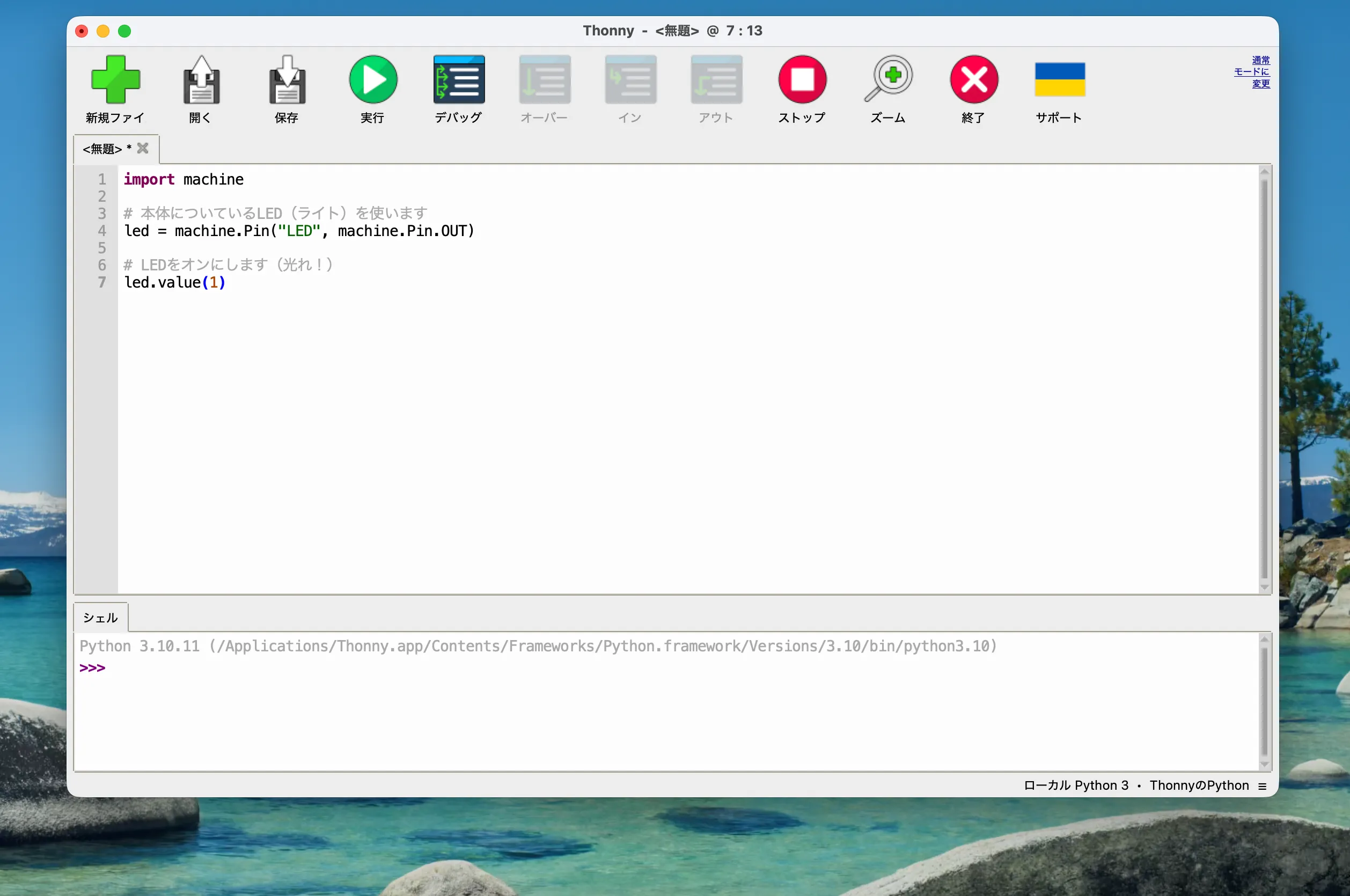This screenshot has height=896, width=1350.
Task: Click the shell scrollbar down arrow
Action: (x=1264, y=765)
